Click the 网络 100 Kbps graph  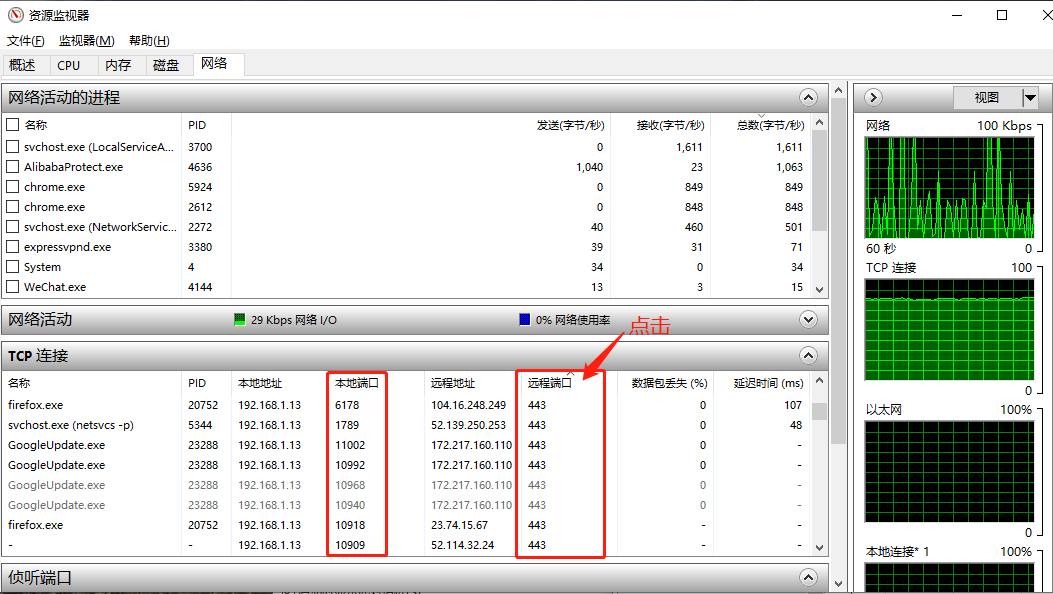[x=950, y=188]
